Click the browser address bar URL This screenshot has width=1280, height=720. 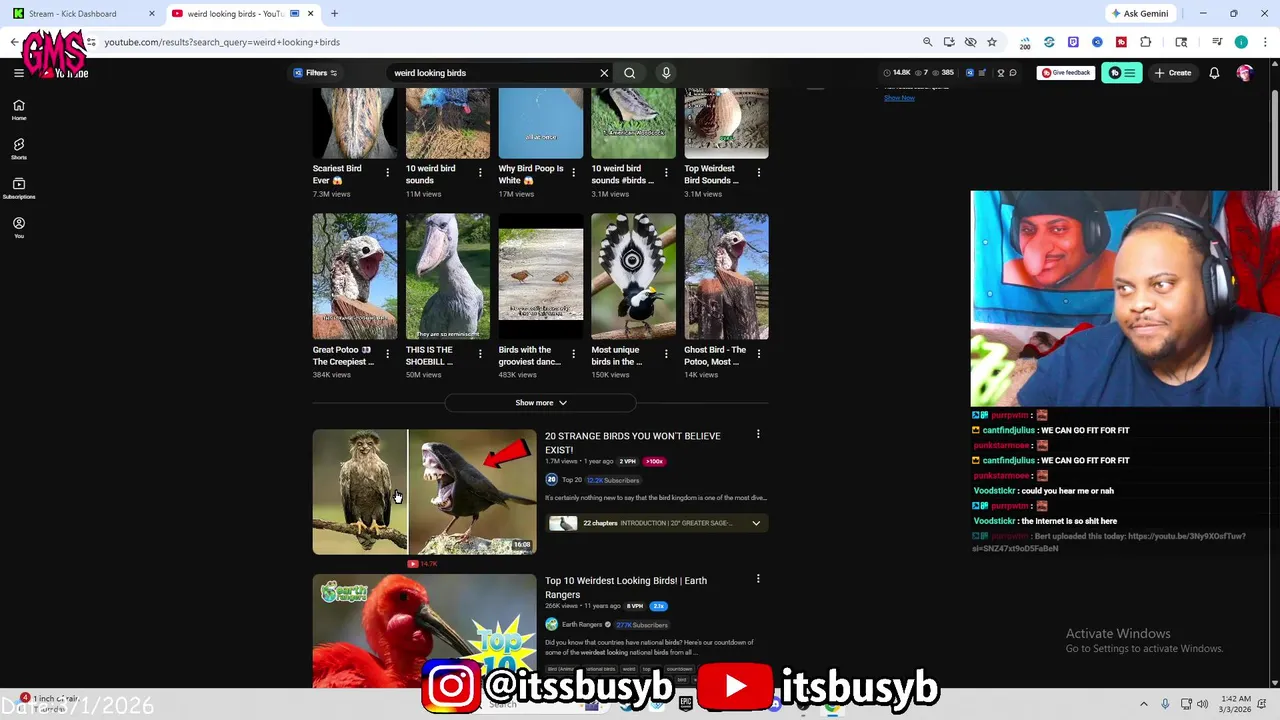pos(222,42)
